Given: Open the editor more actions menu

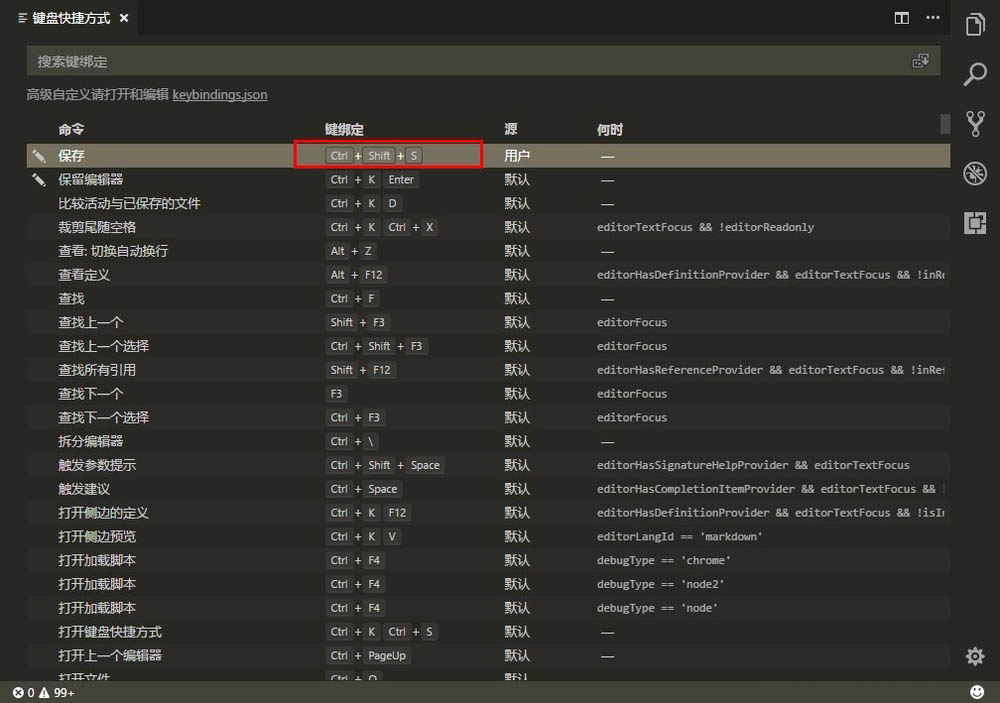Looking at the screenshot, I should [x=933, y=18].
